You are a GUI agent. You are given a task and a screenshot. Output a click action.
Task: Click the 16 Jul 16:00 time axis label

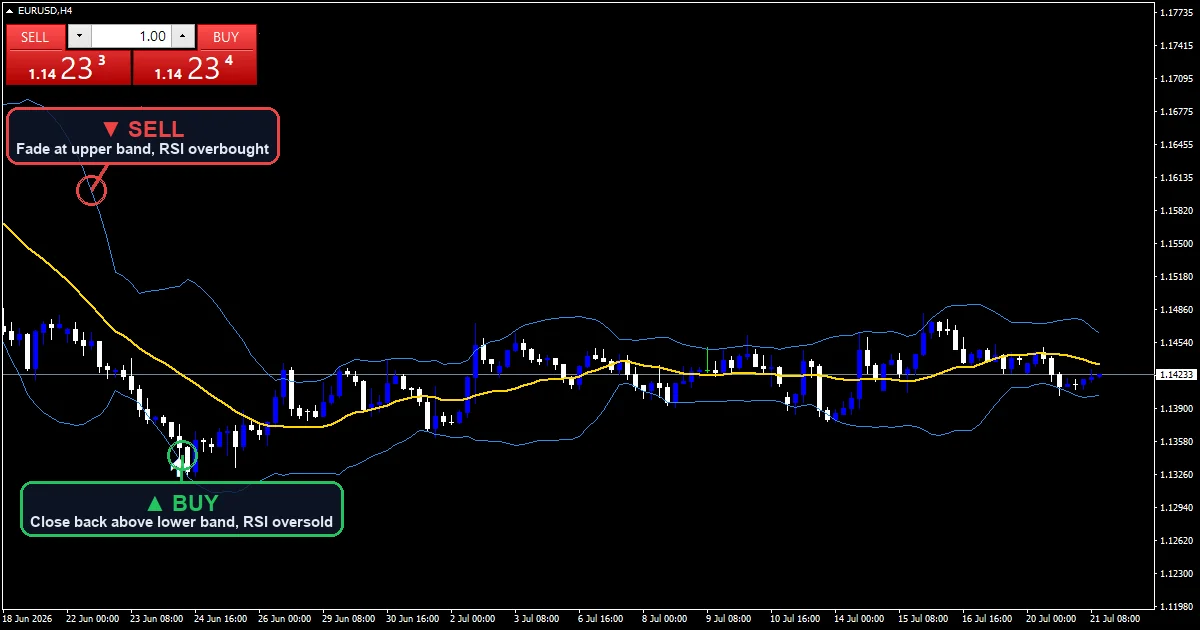tap(989, 619)
